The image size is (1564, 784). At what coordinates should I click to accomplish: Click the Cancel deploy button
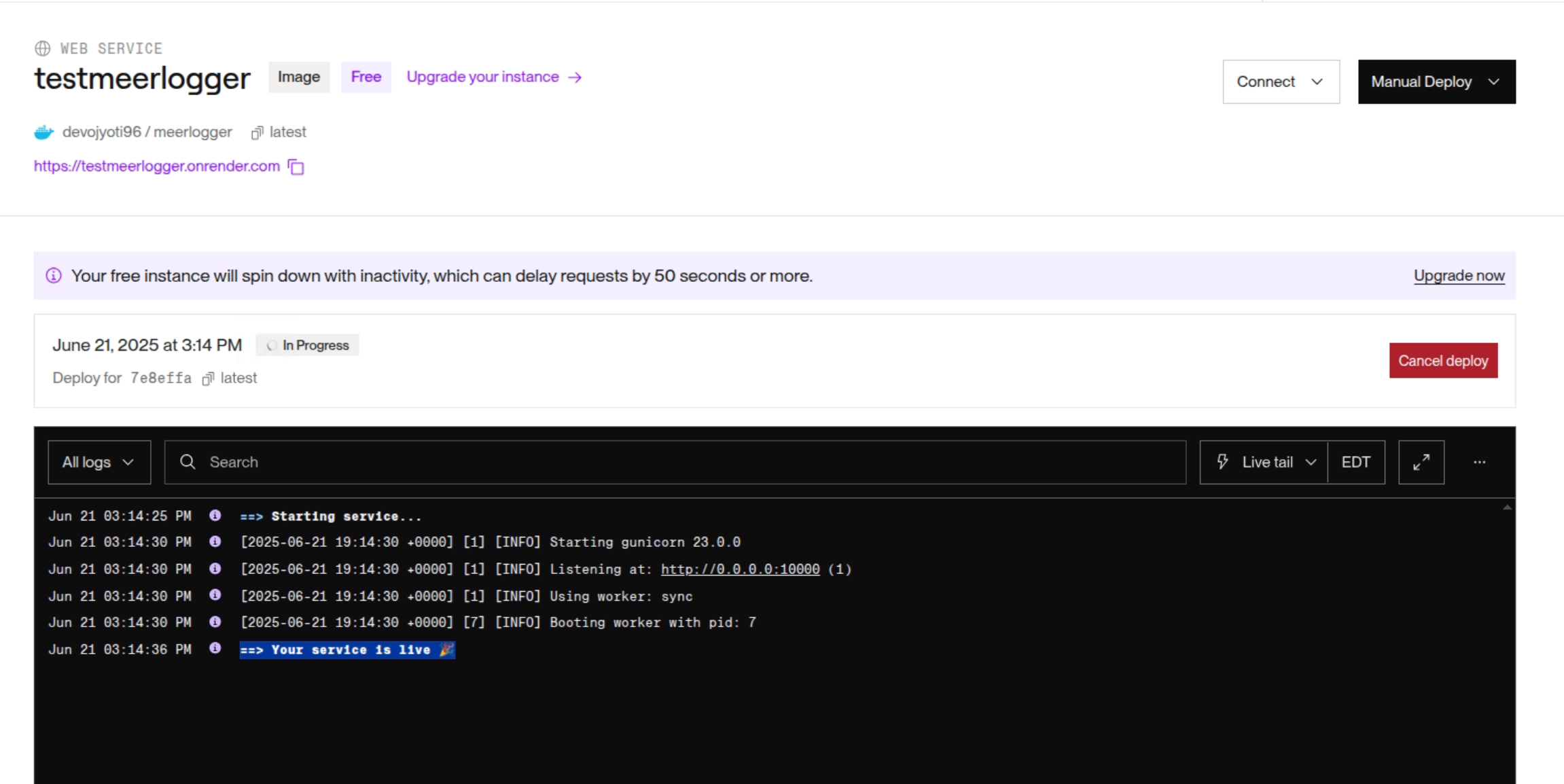pyautogui.click(x=1444, y=361)
